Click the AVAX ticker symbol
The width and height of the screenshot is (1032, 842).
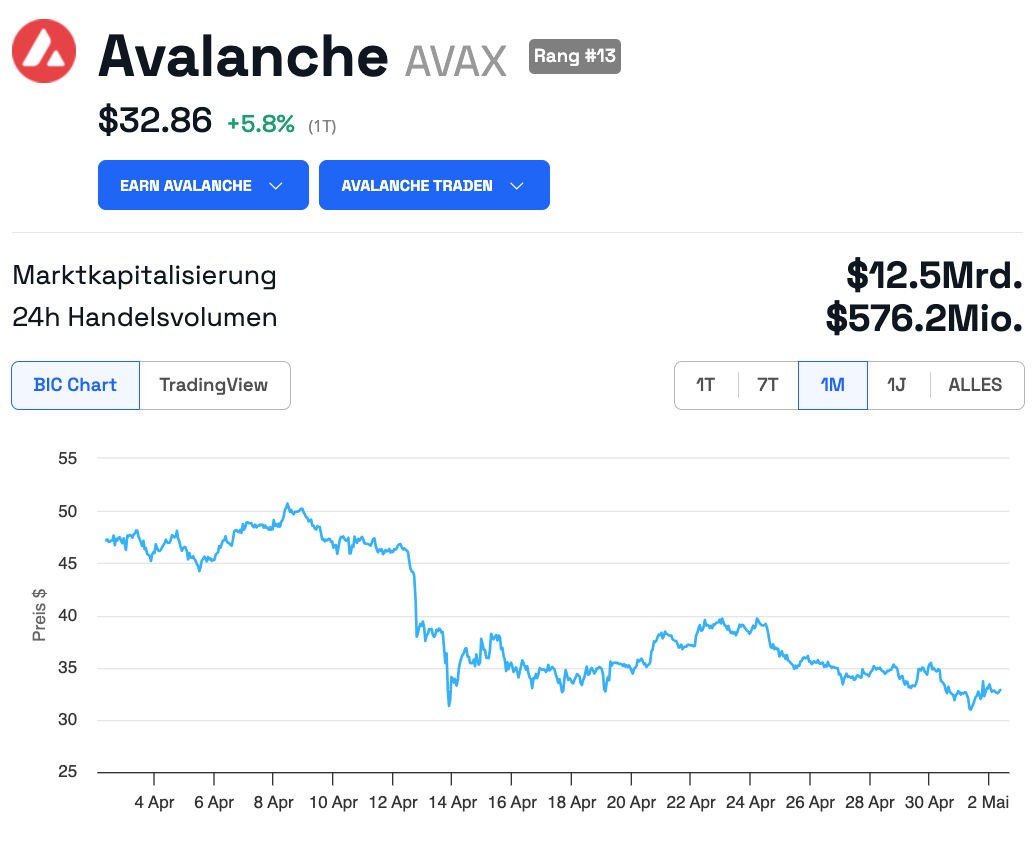point(456,61)
